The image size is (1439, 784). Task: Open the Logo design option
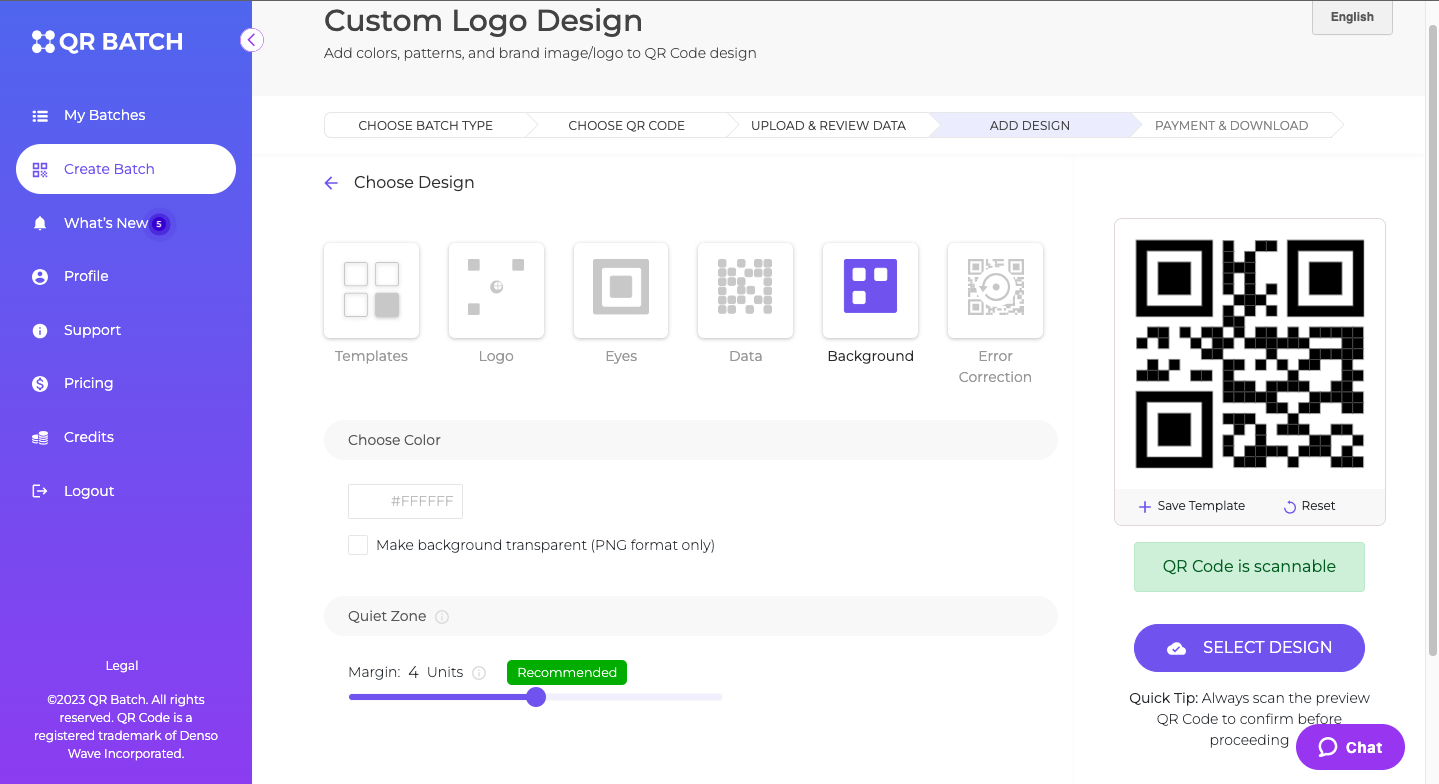(x=496, y=290)
